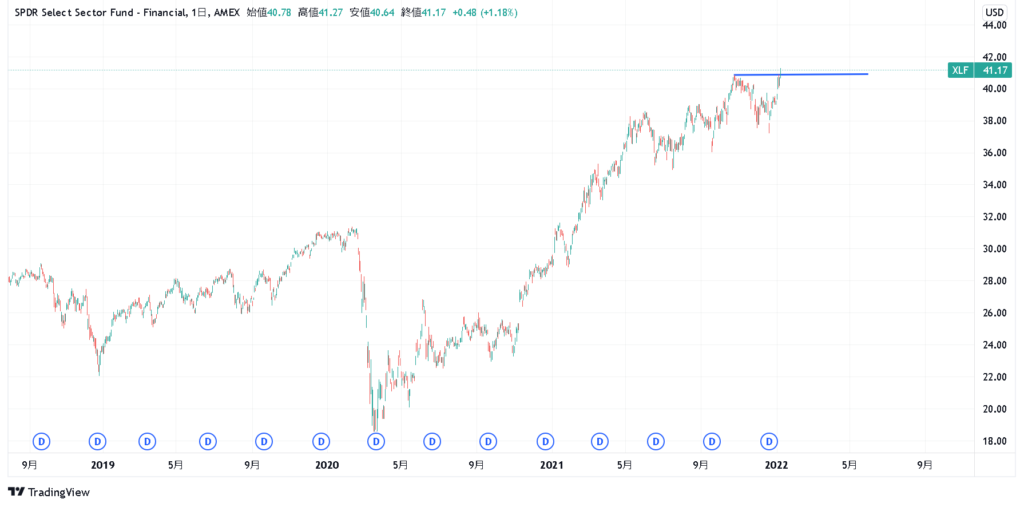The width and height of the screenshot is (1024, 507).
Task: Click the dividend marker above 2022
Action: click(770, 440)
